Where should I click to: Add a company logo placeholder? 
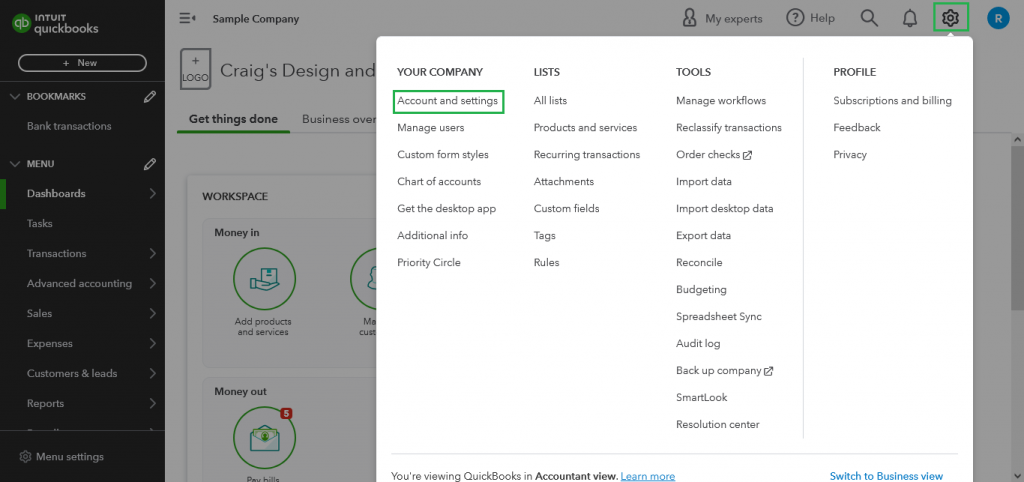coord(195,69)
